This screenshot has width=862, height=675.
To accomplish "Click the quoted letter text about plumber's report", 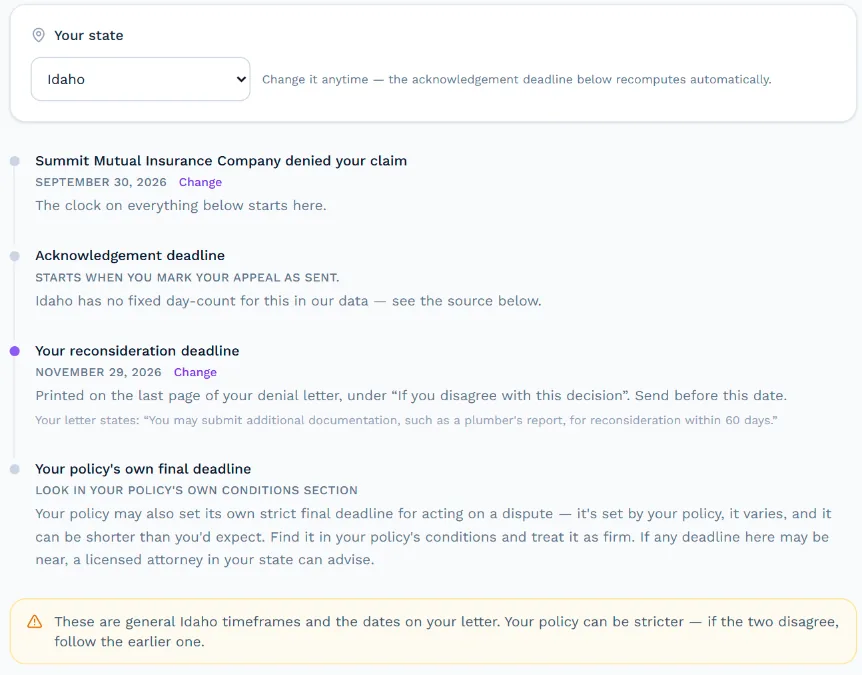I will [406, 420].
